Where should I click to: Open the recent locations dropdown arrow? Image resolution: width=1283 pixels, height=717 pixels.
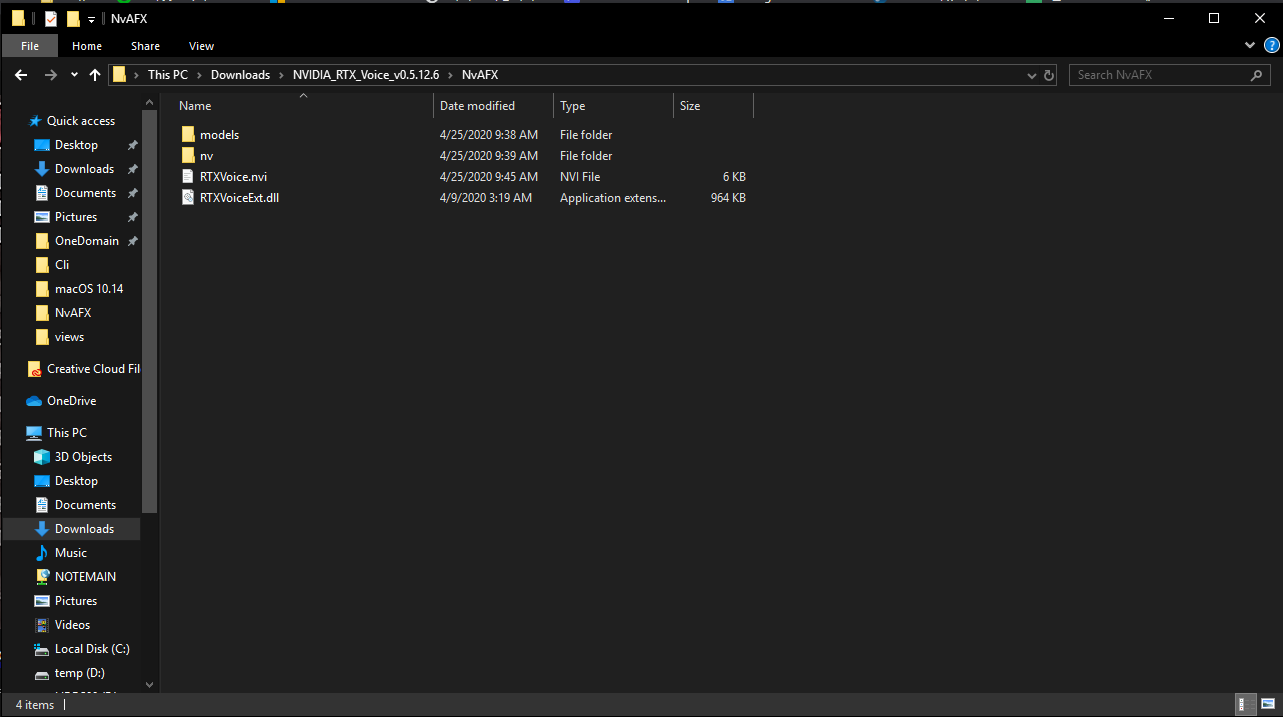[74, 75]
